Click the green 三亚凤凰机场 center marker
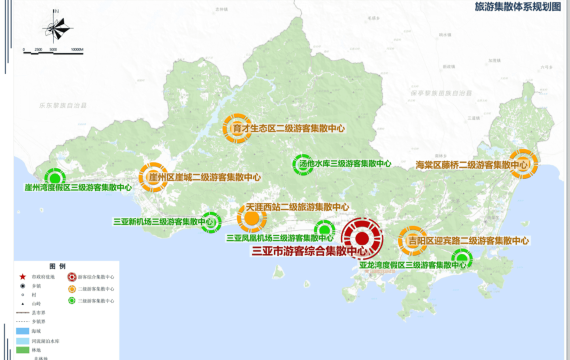 (x=324, y=230)
